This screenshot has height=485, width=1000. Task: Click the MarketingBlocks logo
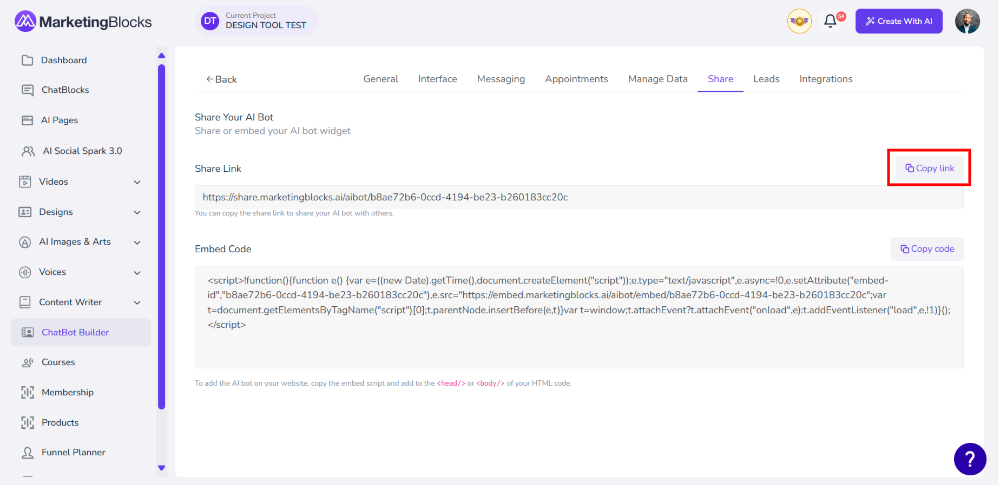pyautogui.click(x=84, y=22)
